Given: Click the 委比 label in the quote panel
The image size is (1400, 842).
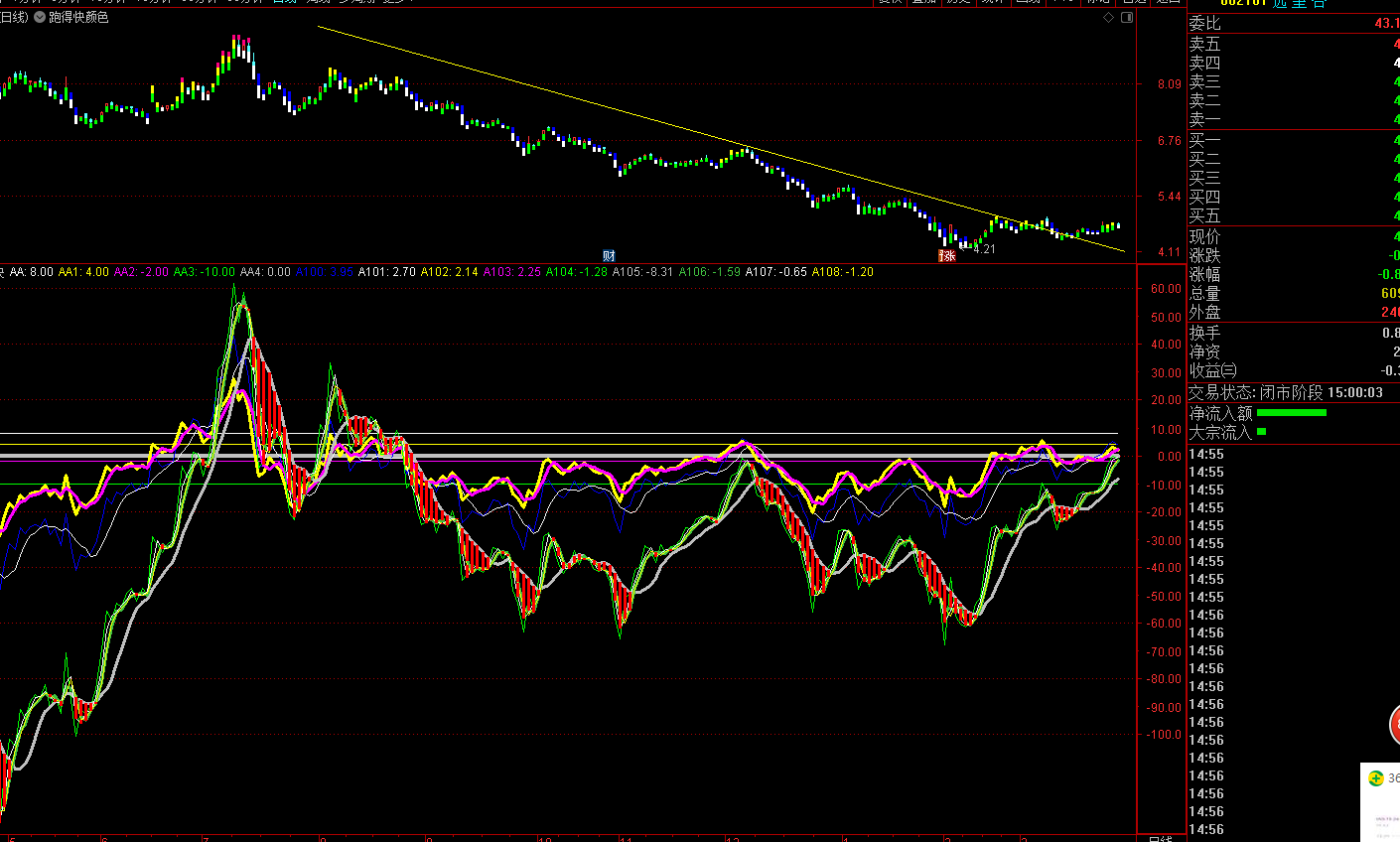Looking at the screenshot, I should click(x=1204, y=23).
